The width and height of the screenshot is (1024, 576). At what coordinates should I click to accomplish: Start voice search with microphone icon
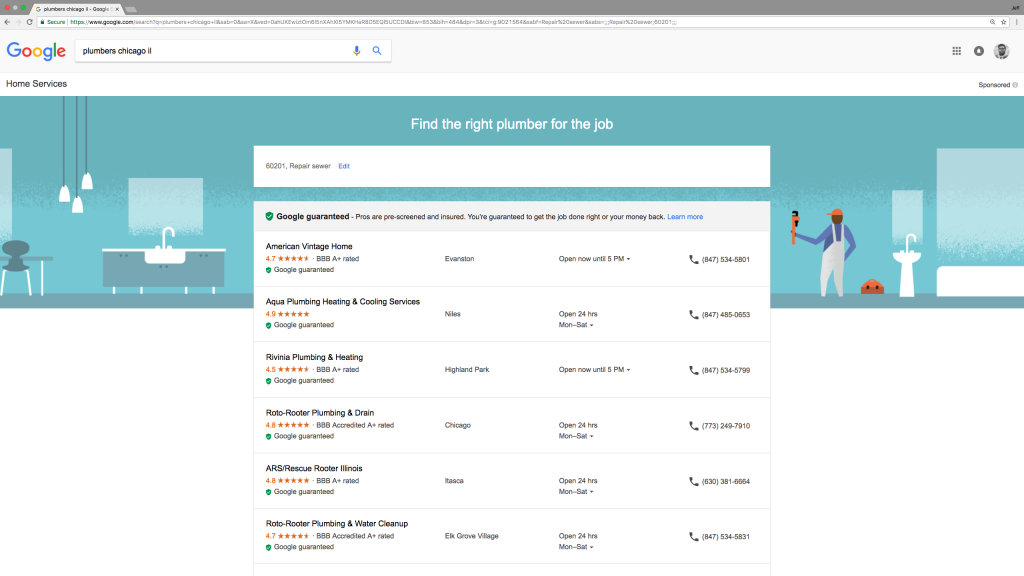click(x=357, y=50)
